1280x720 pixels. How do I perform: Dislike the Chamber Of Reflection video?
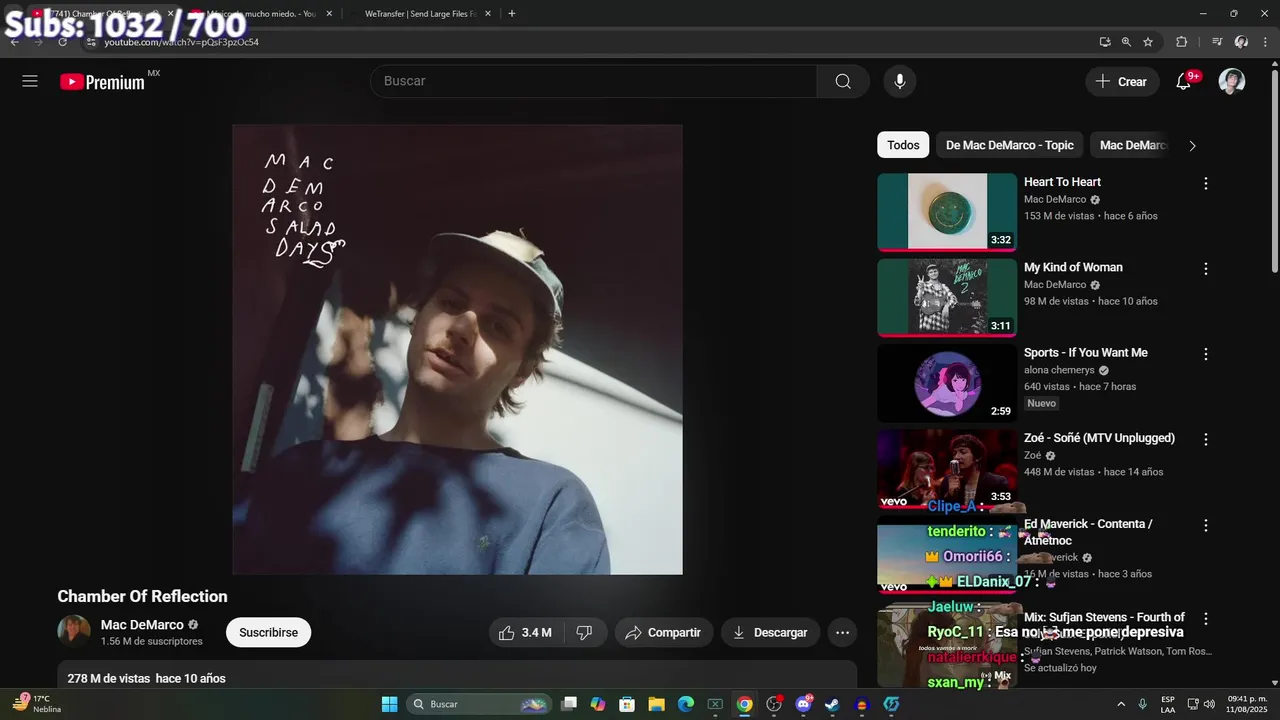click(x=585, y=632)
